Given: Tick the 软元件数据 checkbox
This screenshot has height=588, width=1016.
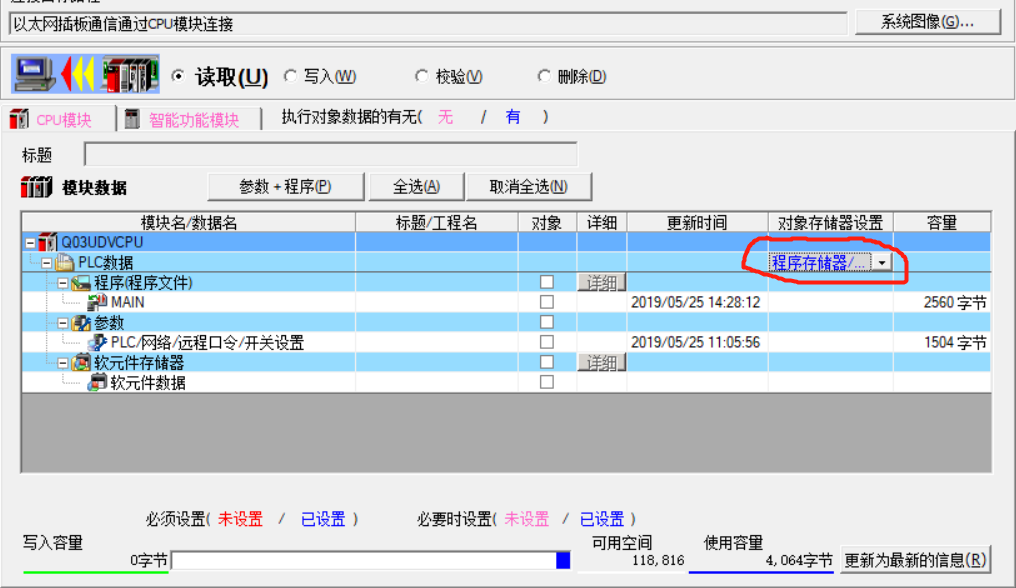Looking at the screenshot, I should (546, 382).
